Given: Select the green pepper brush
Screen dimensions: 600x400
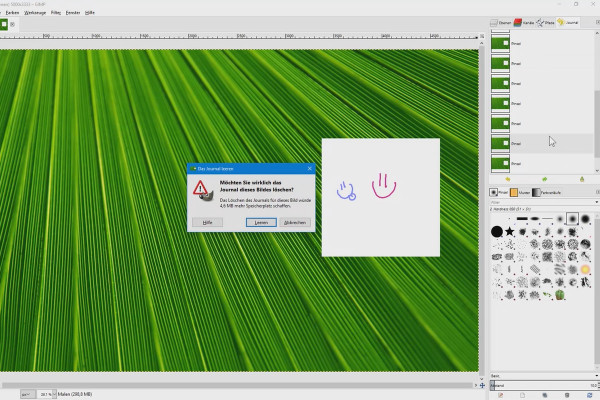Looking at the screenshot, I should (560, 295).
